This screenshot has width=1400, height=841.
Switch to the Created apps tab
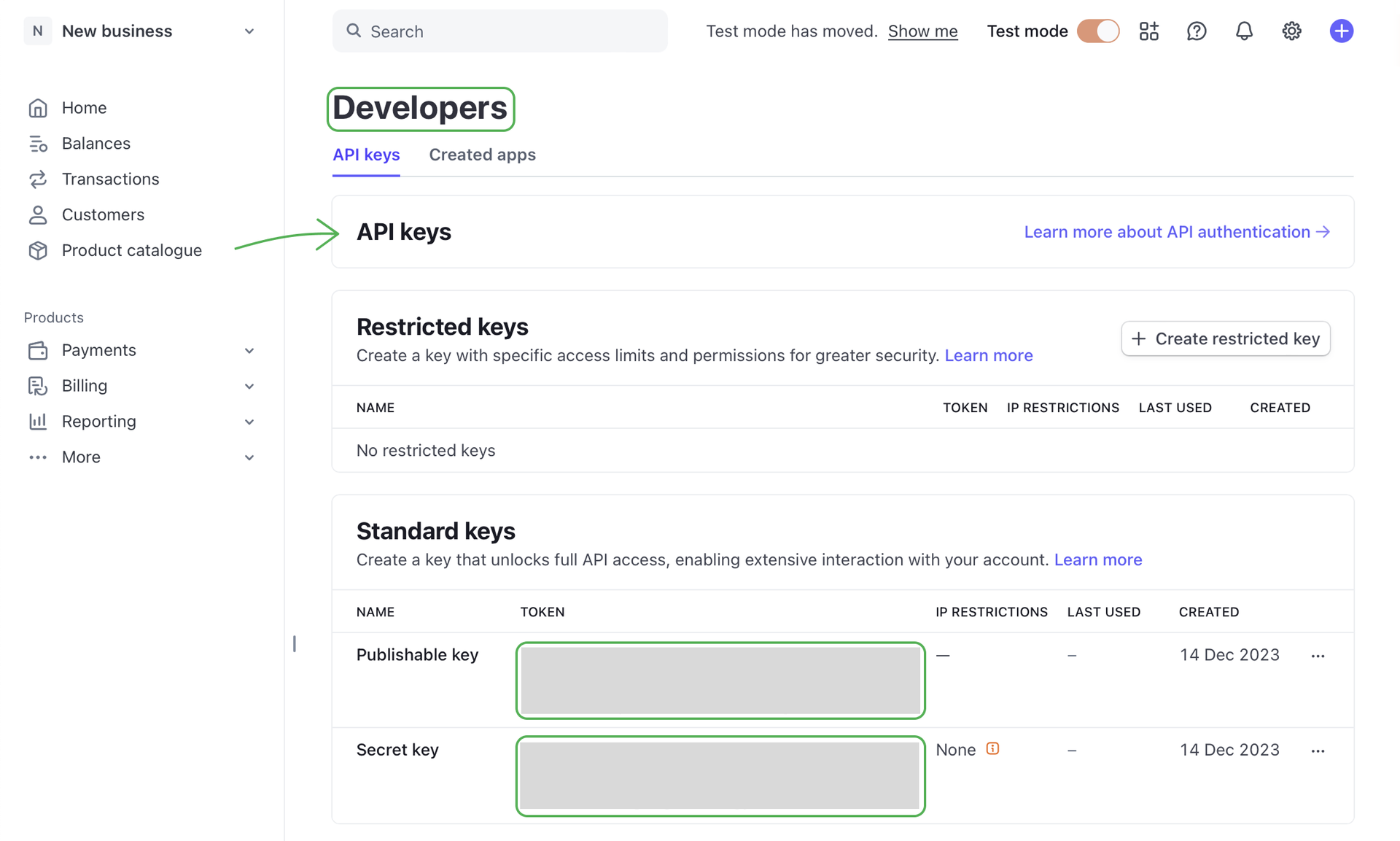tap(482, 155)
